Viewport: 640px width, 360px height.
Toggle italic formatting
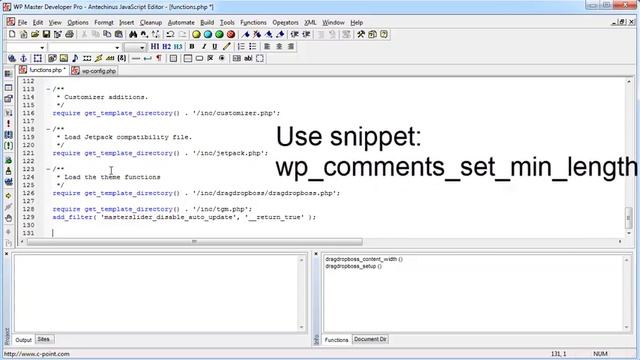[x=203, y=47]
